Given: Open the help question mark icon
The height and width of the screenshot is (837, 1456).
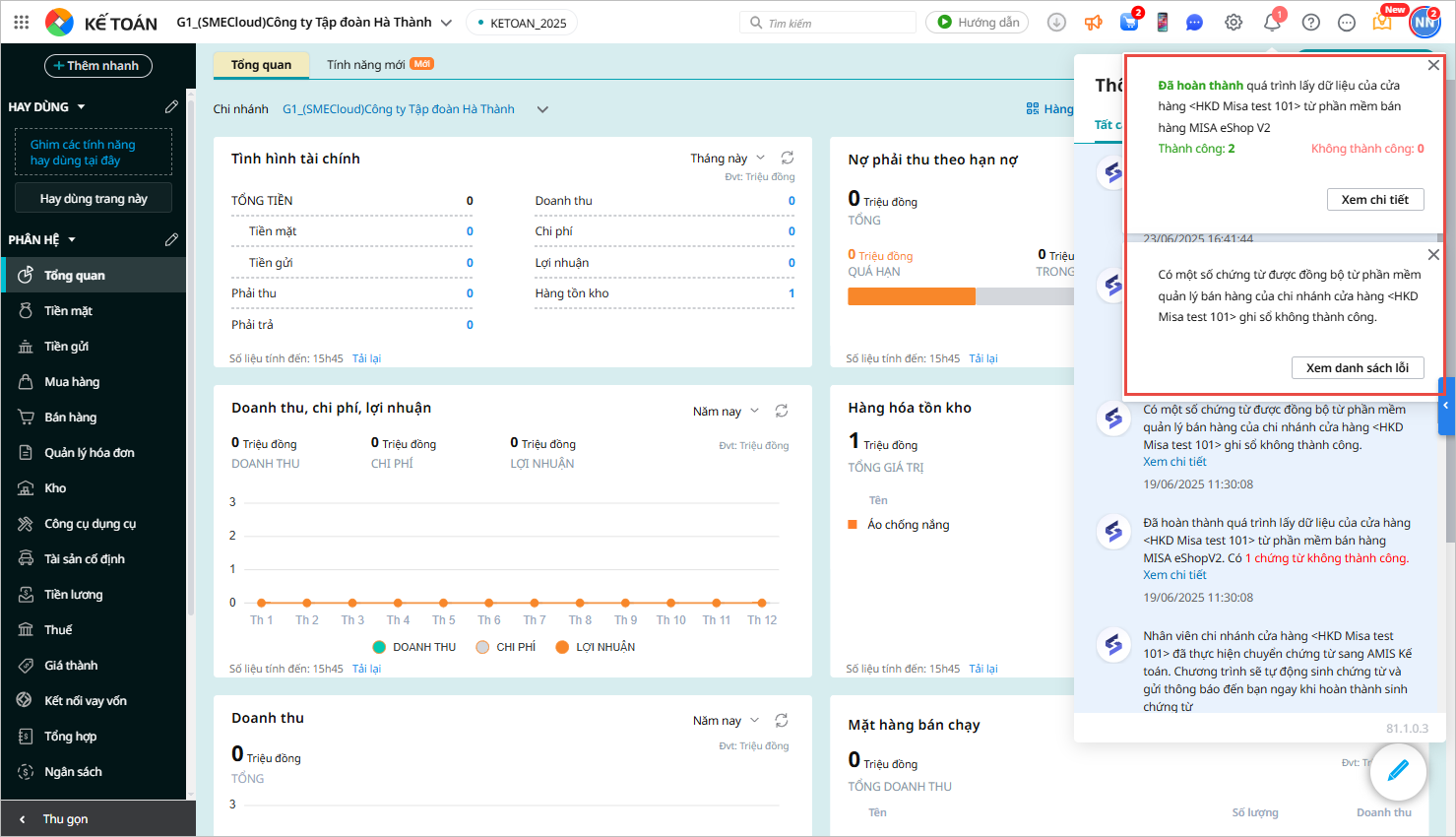Looking at the screenshot, I should (x=1310, y=23).
